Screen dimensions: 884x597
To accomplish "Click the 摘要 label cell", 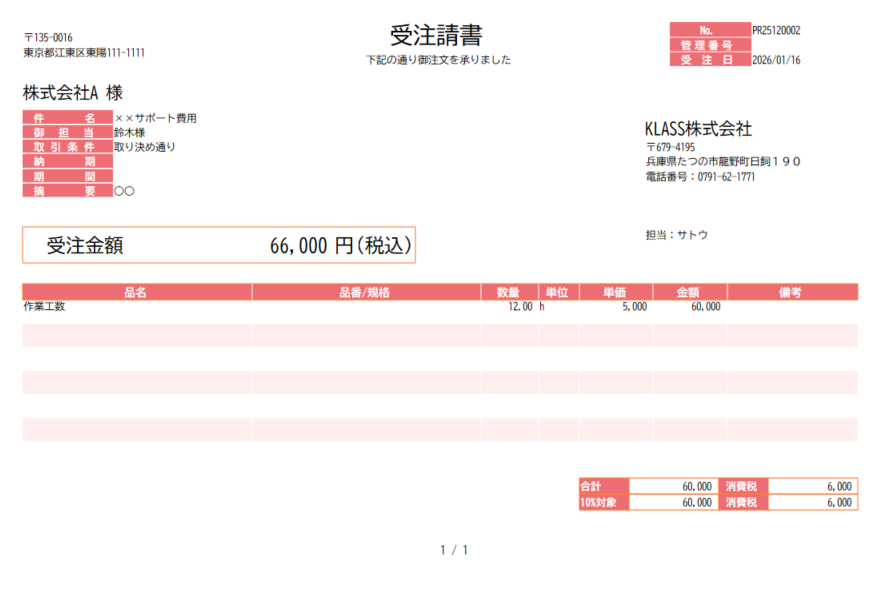I will pos(67,190).
